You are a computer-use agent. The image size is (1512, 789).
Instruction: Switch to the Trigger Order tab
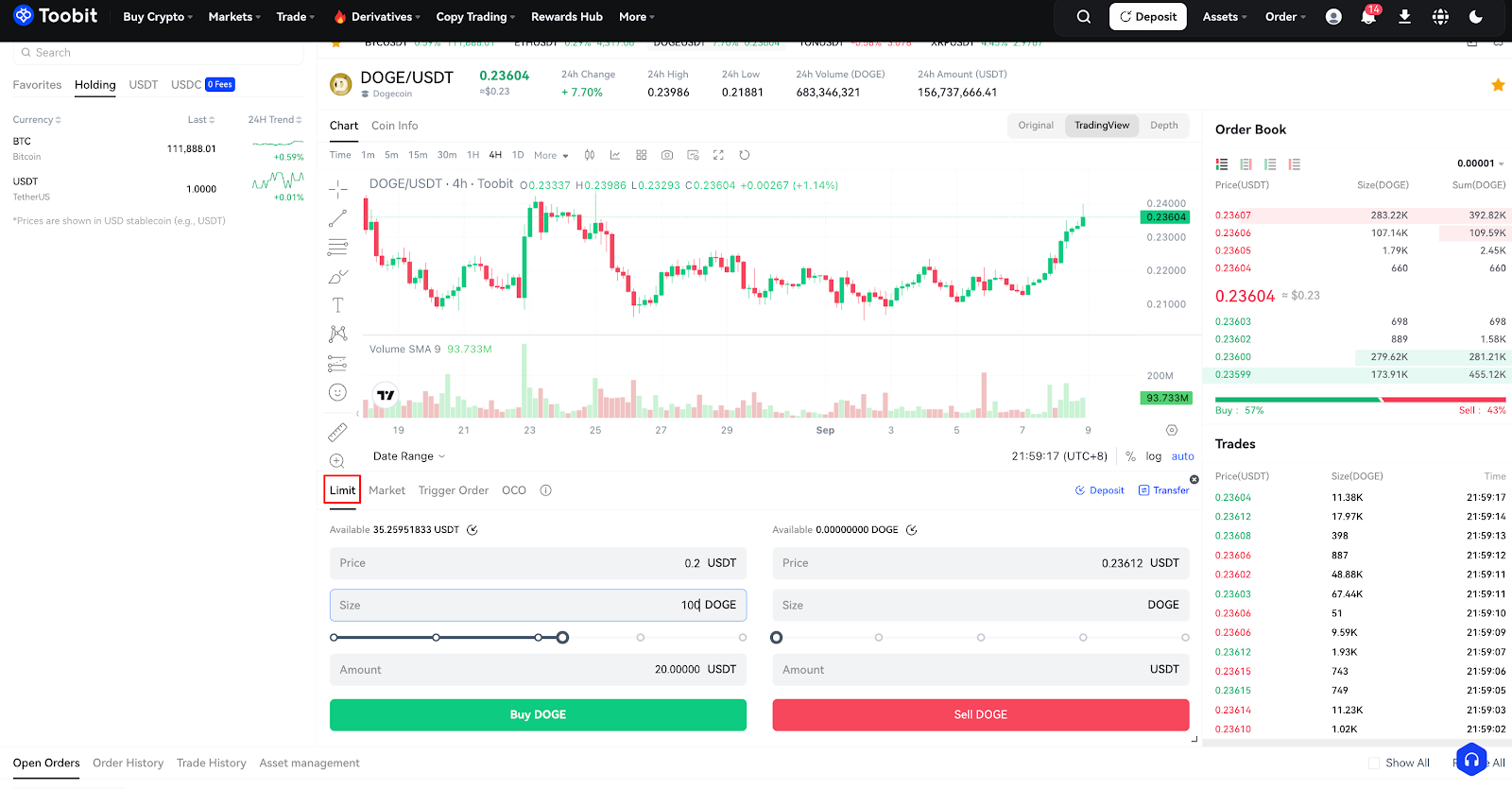click(x=454, y=490)
